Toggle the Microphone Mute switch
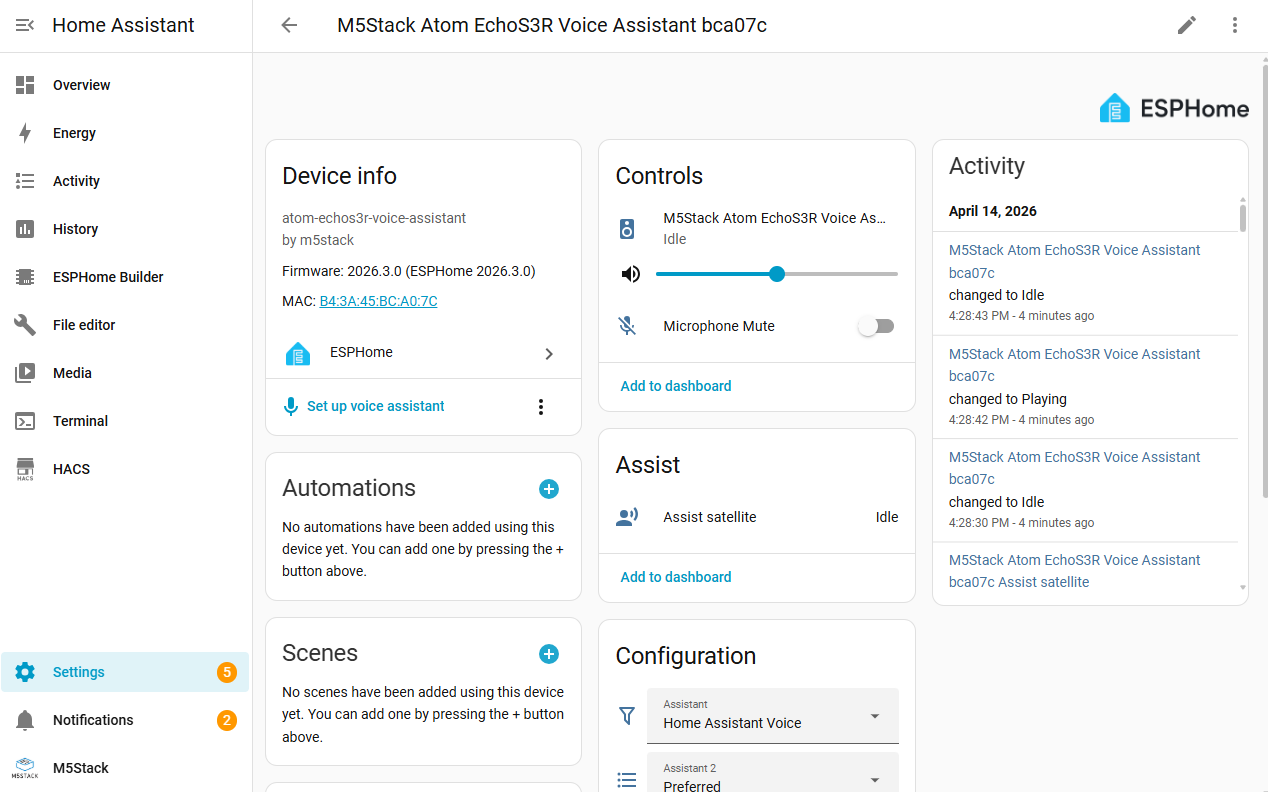This screenshot has width=1268, height=792. [x=876, y=326]
